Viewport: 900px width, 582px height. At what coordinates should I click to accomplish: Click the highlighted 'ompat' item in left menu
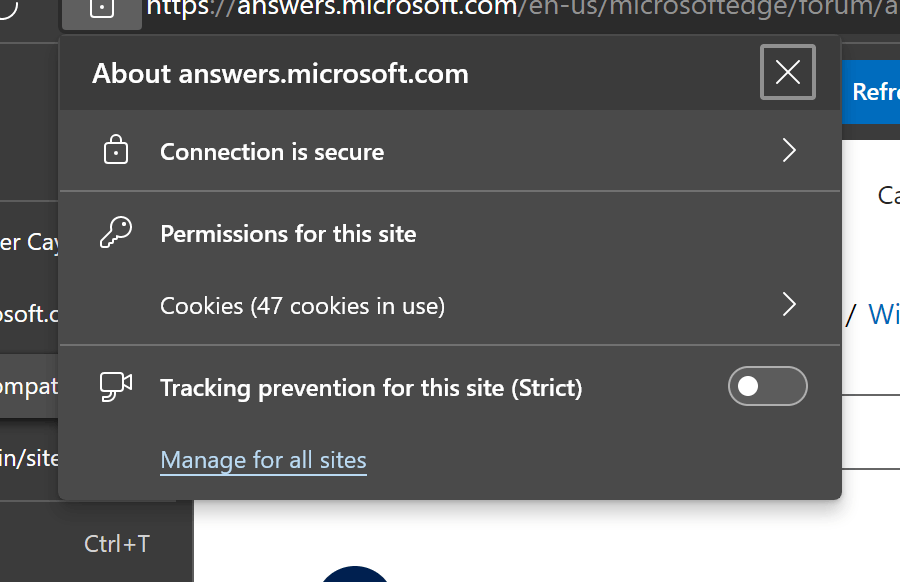tap(29, 386)
